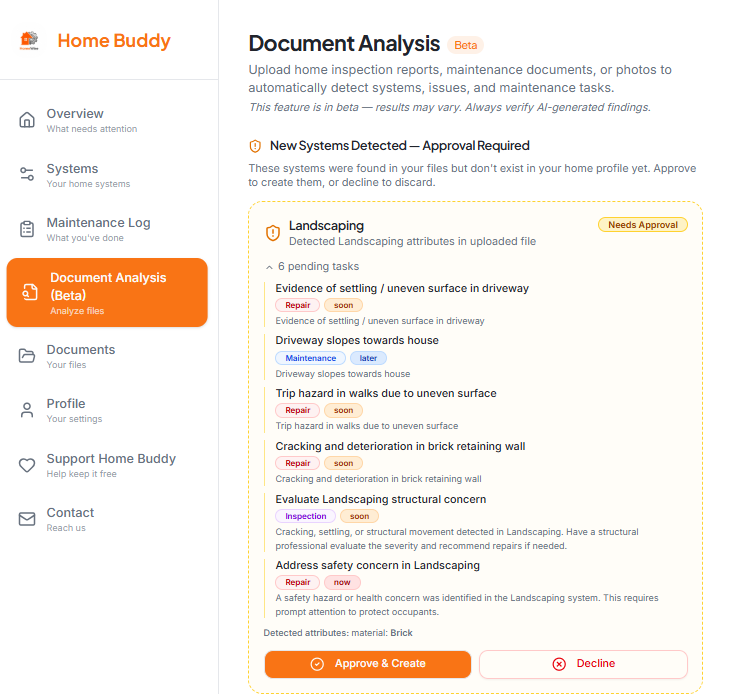Click 'Address safety concern in Landscaping' title
Screen dimensions: 729x694
[x=378, y=565]
